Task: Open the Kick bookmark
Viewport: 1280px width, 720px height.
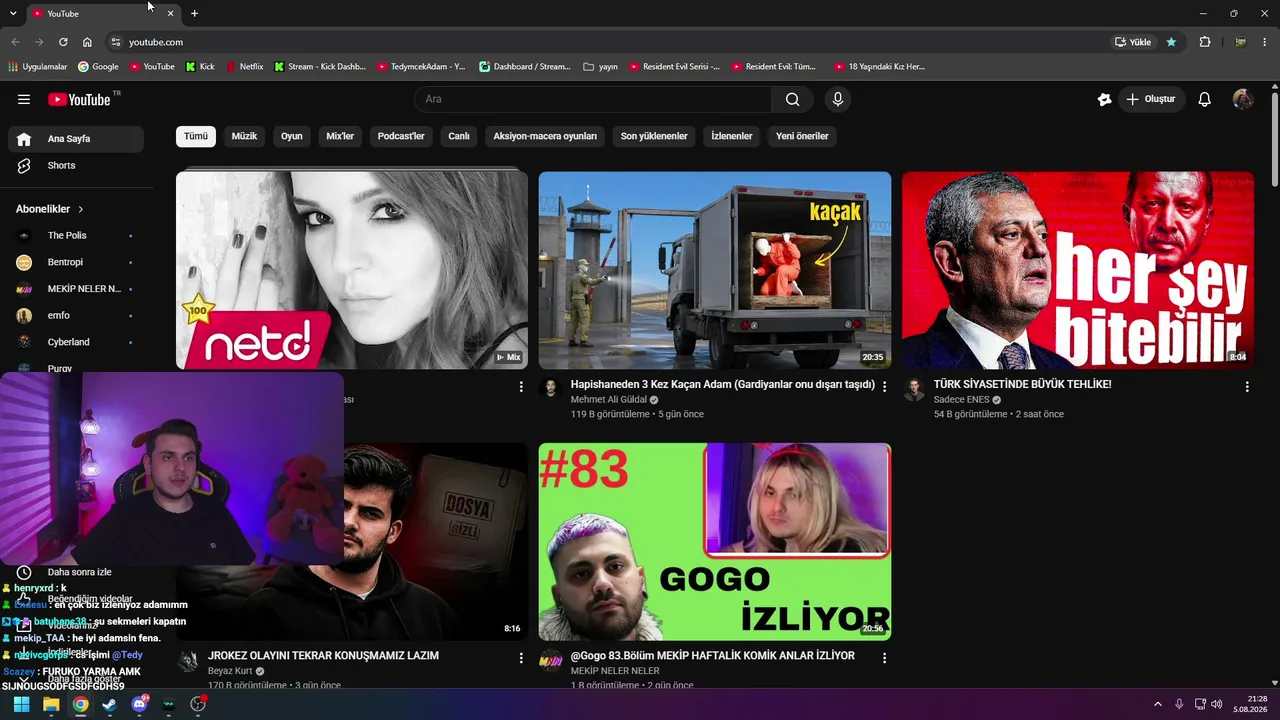Action: point(201,67)
